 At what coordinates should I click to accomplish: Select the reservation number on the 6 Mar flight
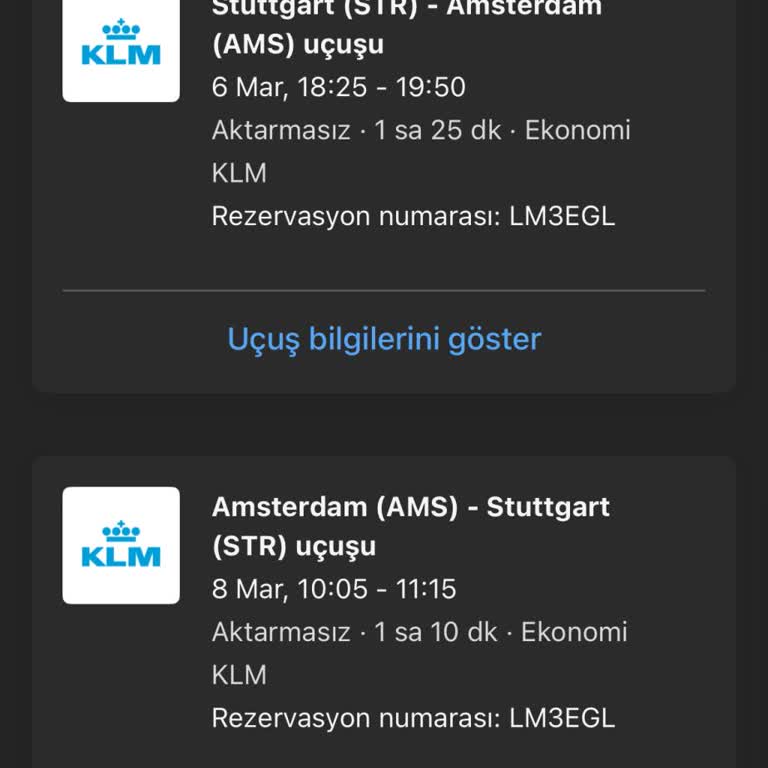coord(562,216)
